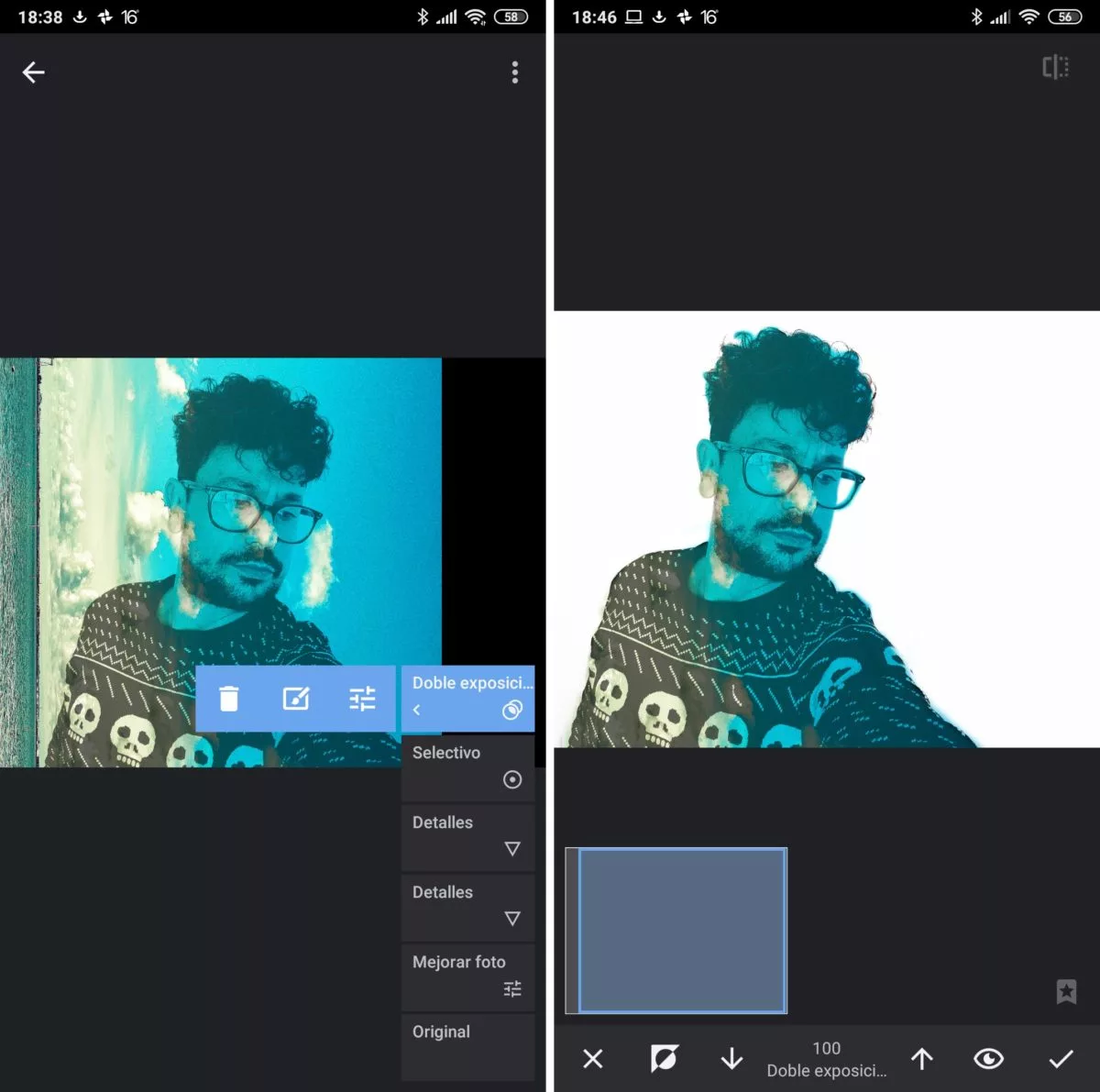This screenshot has height=1092, width=1100.
Task: Decrease brush value with down arrow
Action: point(731,1059)
